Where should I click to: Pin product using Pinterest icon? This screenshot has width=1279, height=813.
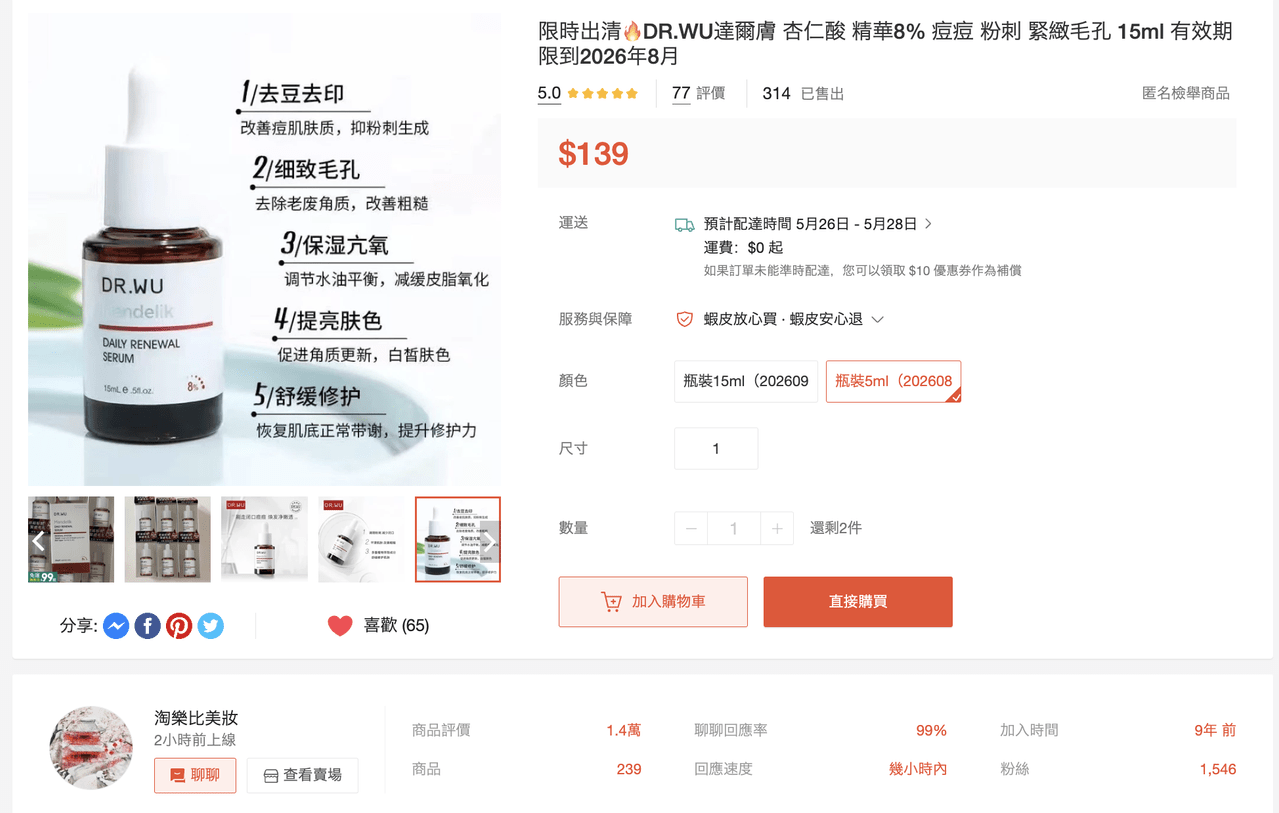(x=179, y=625)
